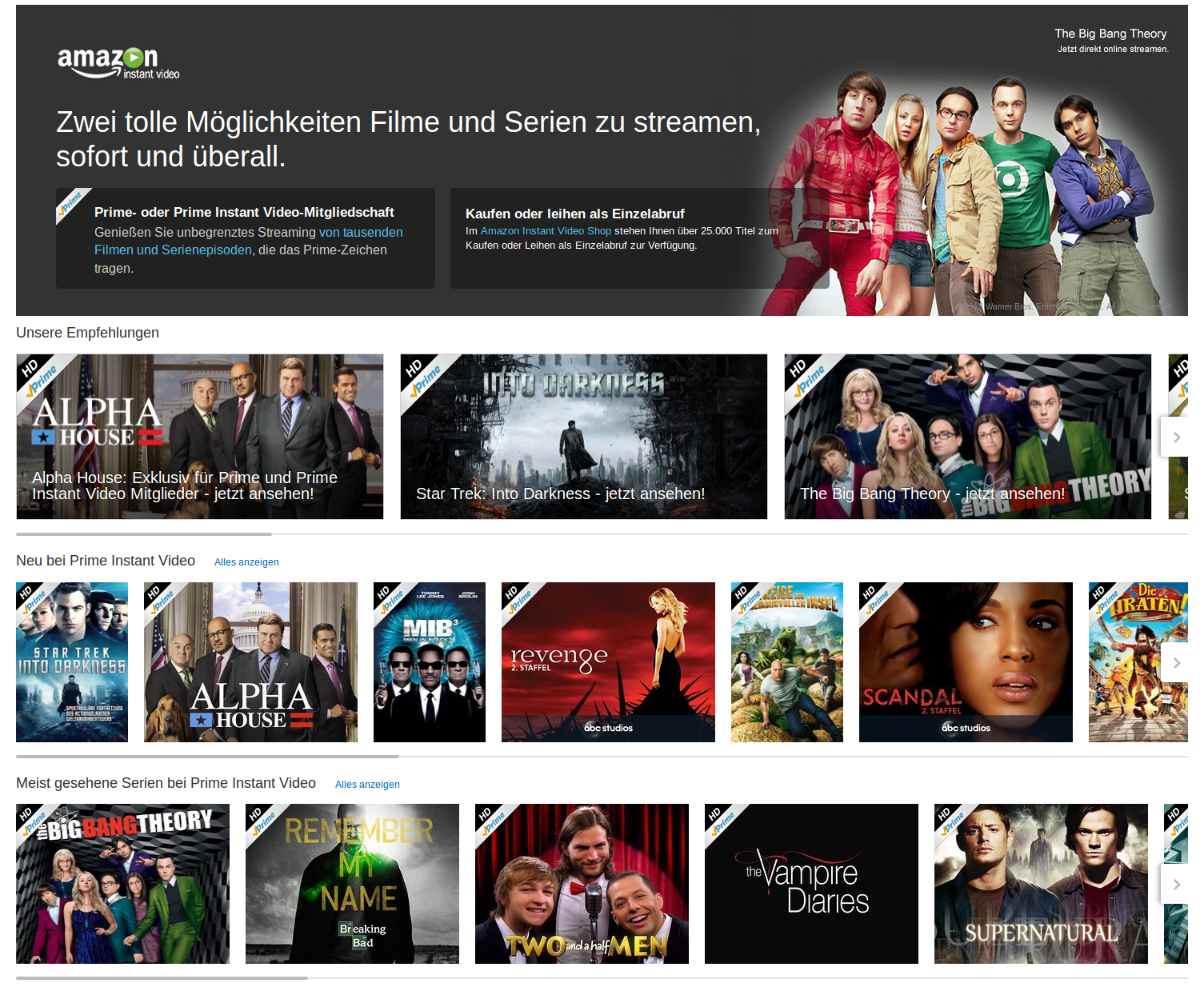Click 'Alles anzeigen' next to Meist gesehene Serien
The image size is (1204, 987).
pos(367,785)
